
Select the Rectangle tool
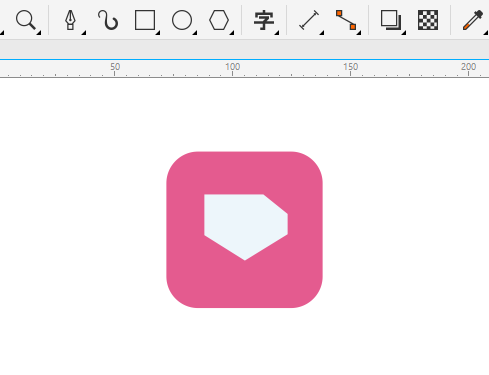click(145, 20)
